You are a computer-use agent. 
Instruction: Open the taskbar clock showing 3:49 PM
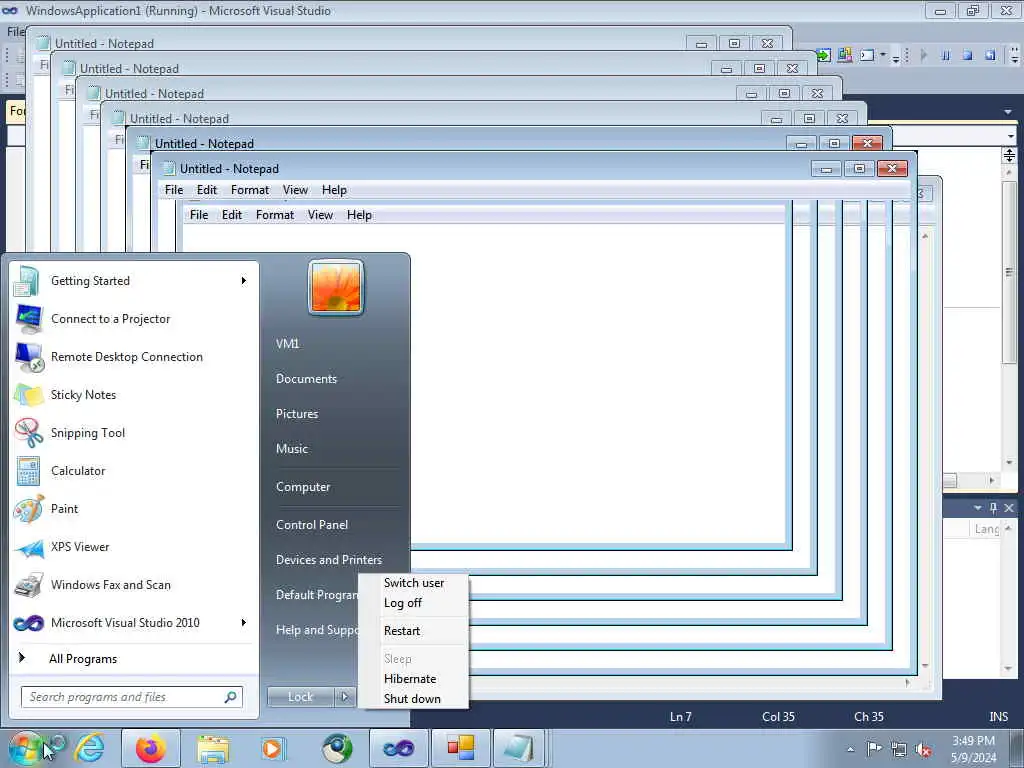pyautogui.click(x=973, y=749)
